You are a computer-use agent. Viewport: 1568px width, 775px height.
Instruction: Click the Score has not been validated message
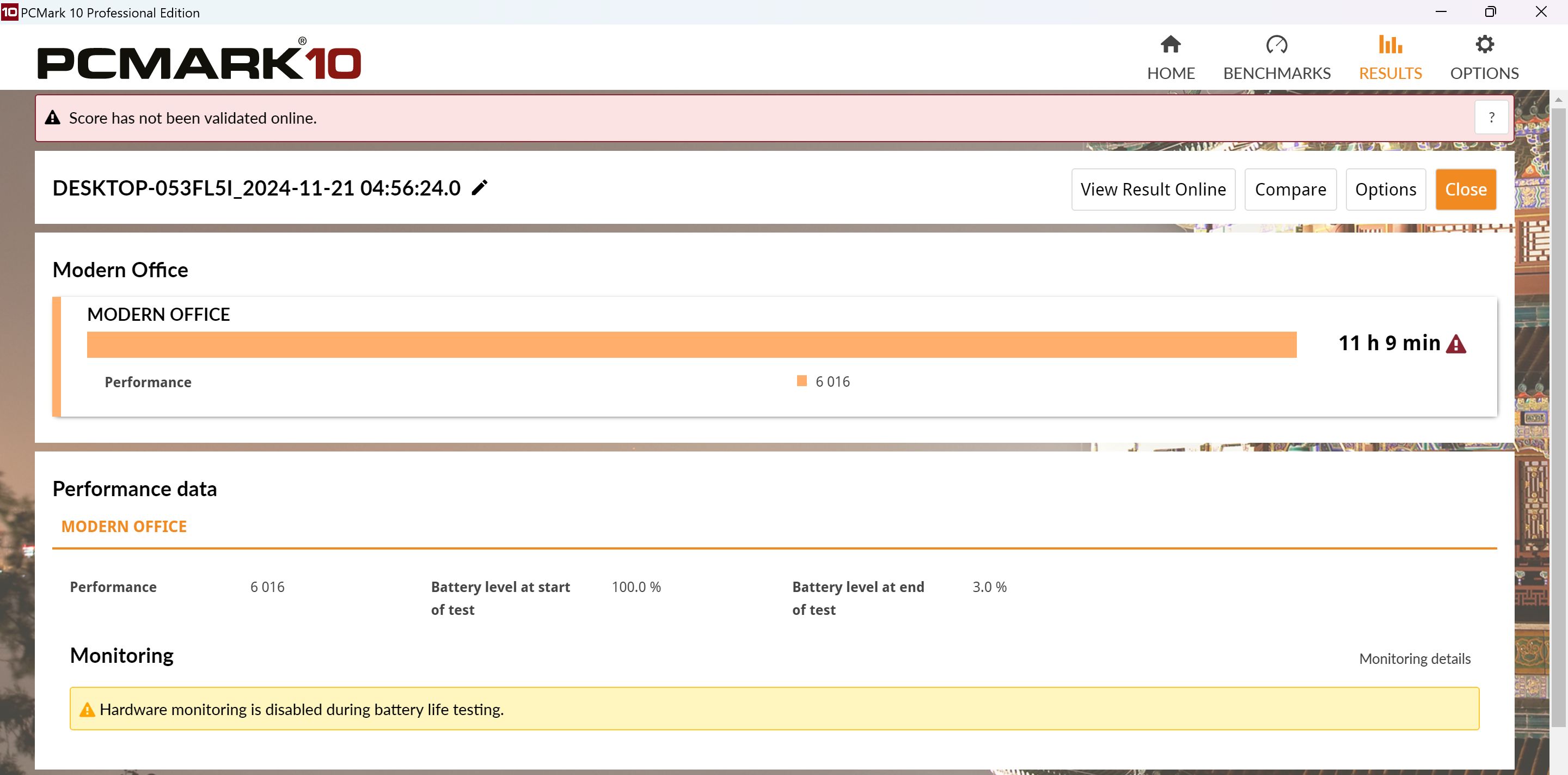click(193, 118)
